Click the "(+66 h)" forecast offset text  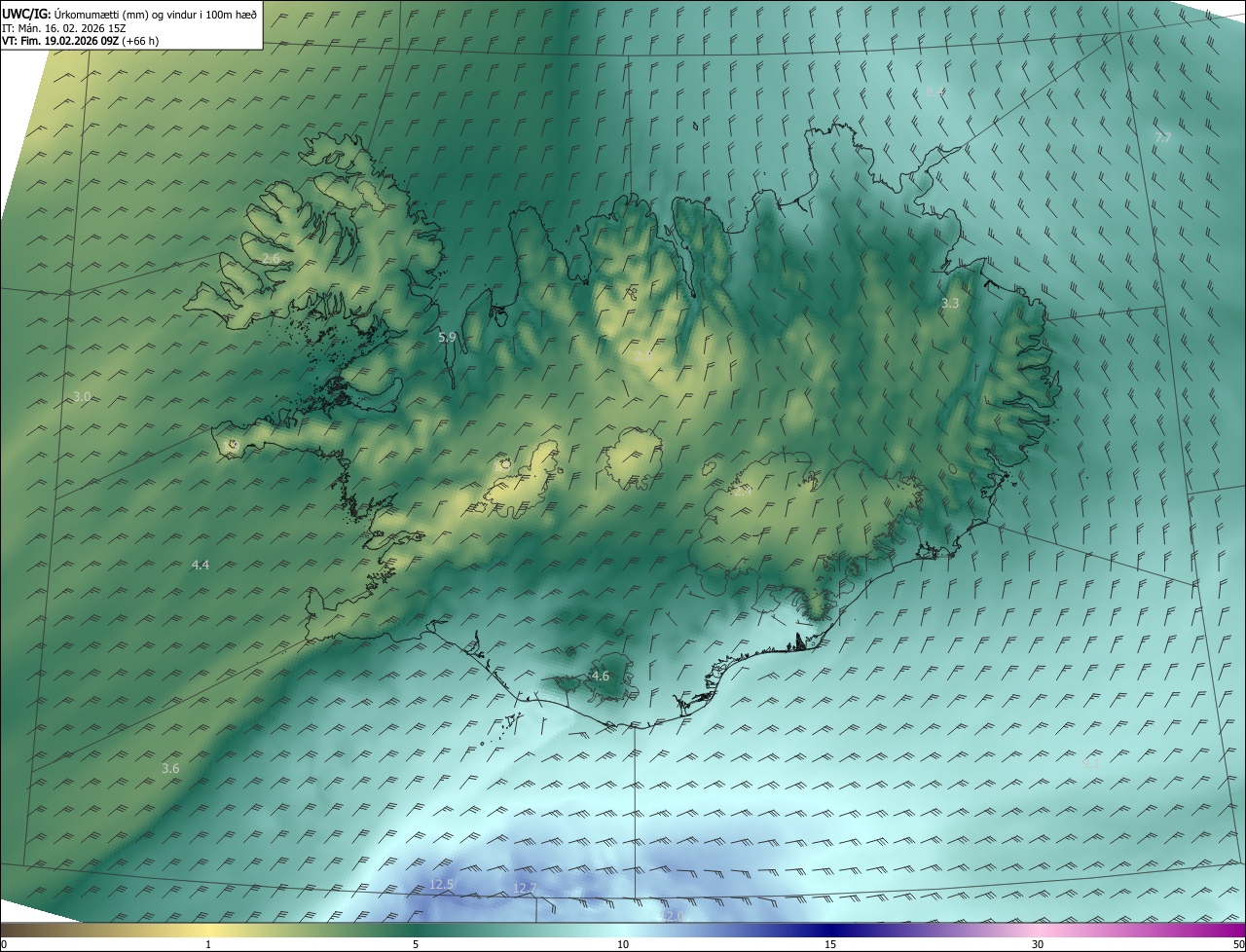coord(140,41)
